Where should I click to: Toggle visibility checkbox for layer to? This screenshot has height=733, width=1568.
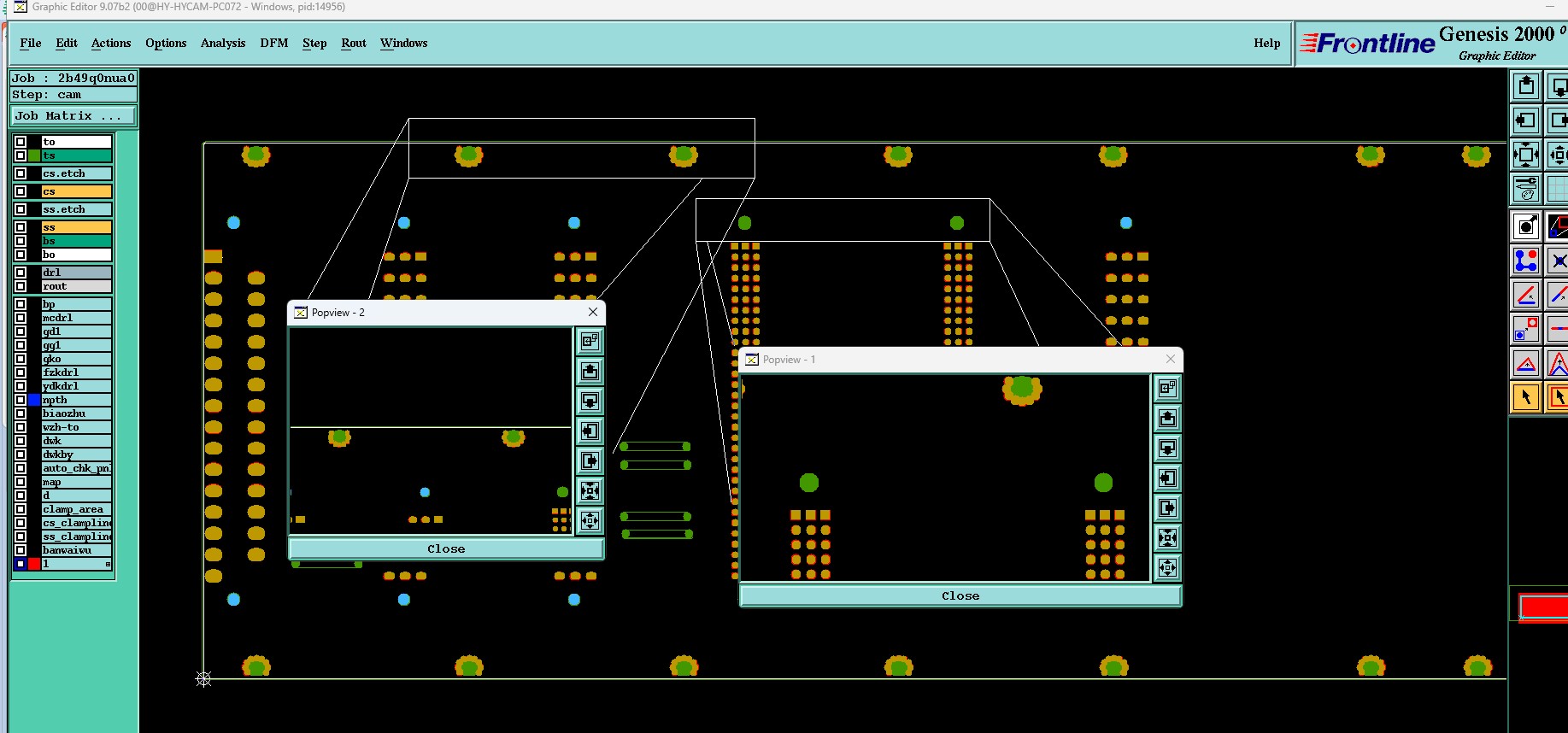click(x=21, y=142)
